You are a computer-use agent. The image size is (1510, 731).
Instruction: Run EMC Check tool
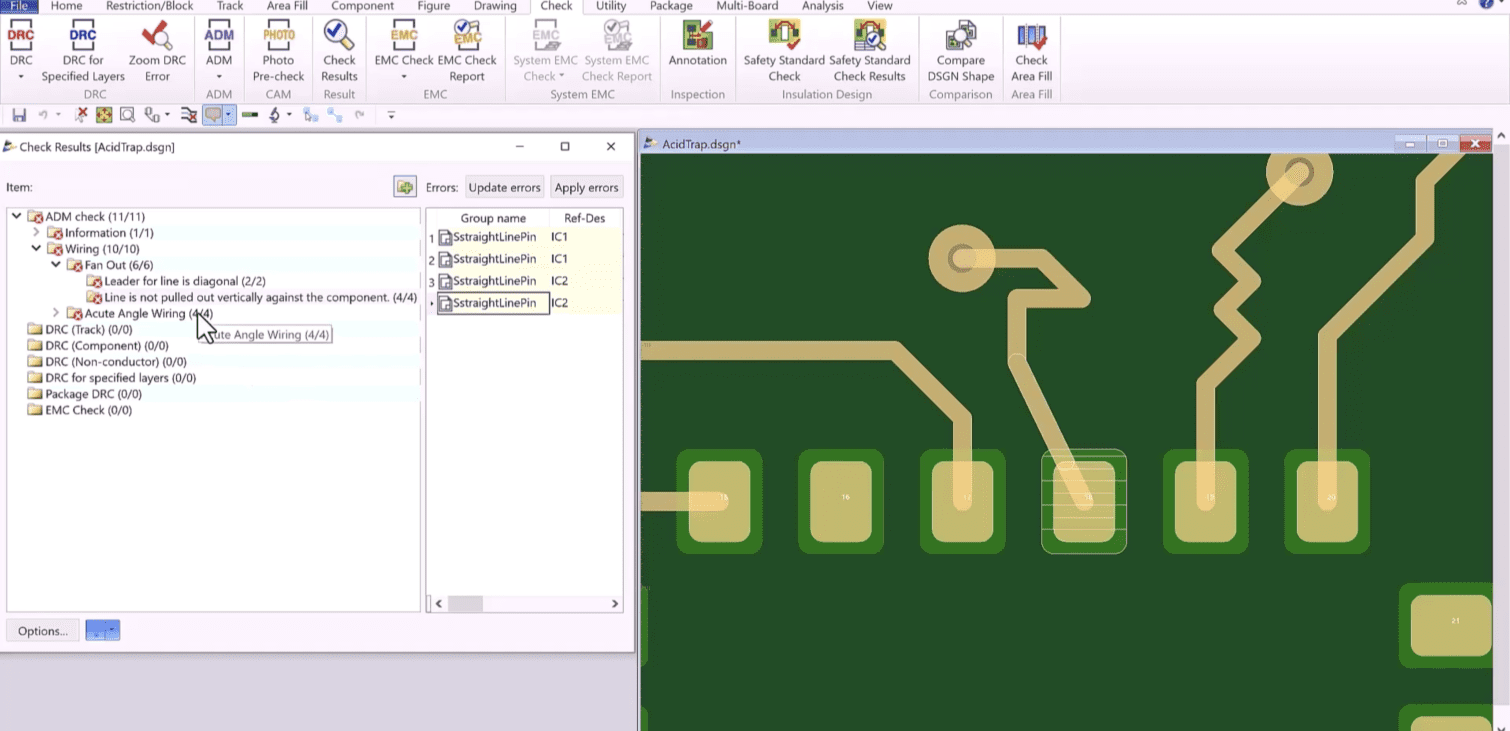coord(404,40)
